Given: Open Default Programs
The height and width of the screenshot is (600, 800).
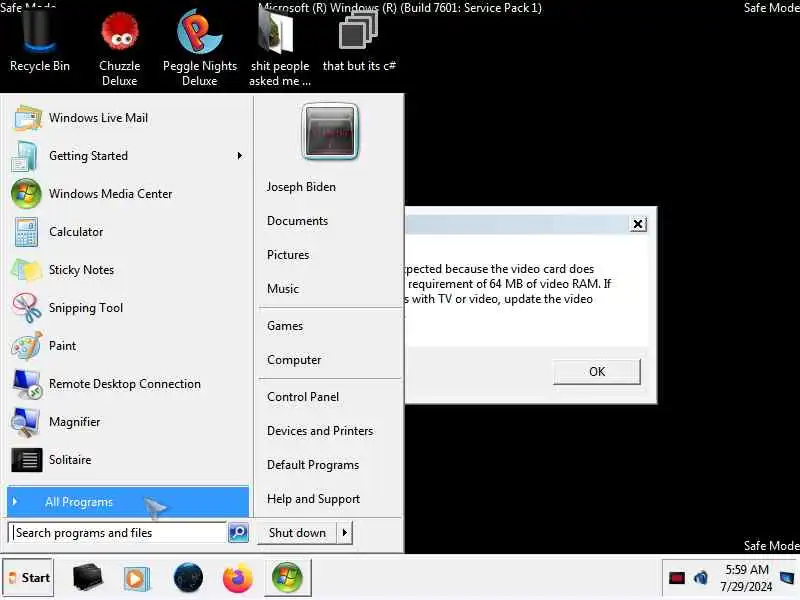Looking at the screenshot, I should (313, 465).
